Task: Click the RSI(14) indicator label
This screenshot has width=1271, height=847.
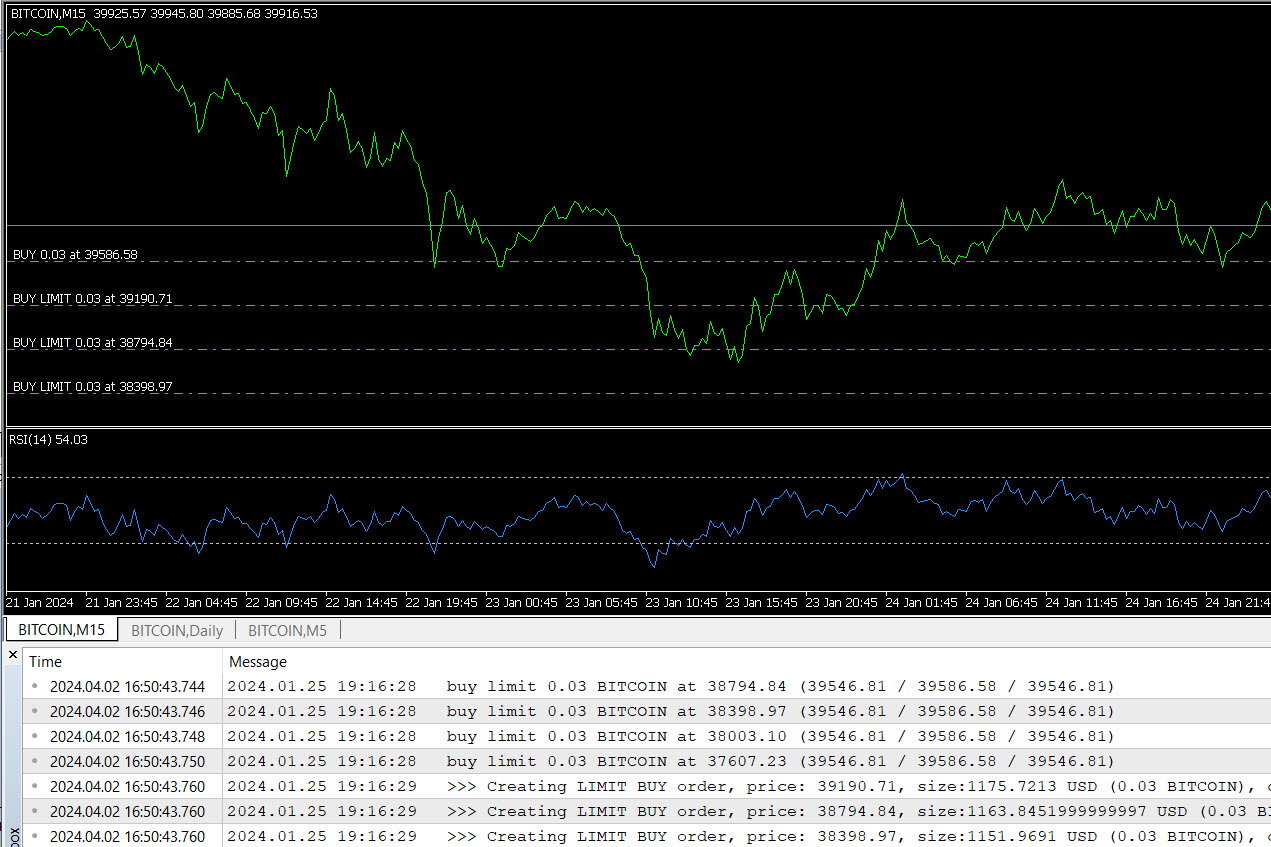Action: point(48,439)
